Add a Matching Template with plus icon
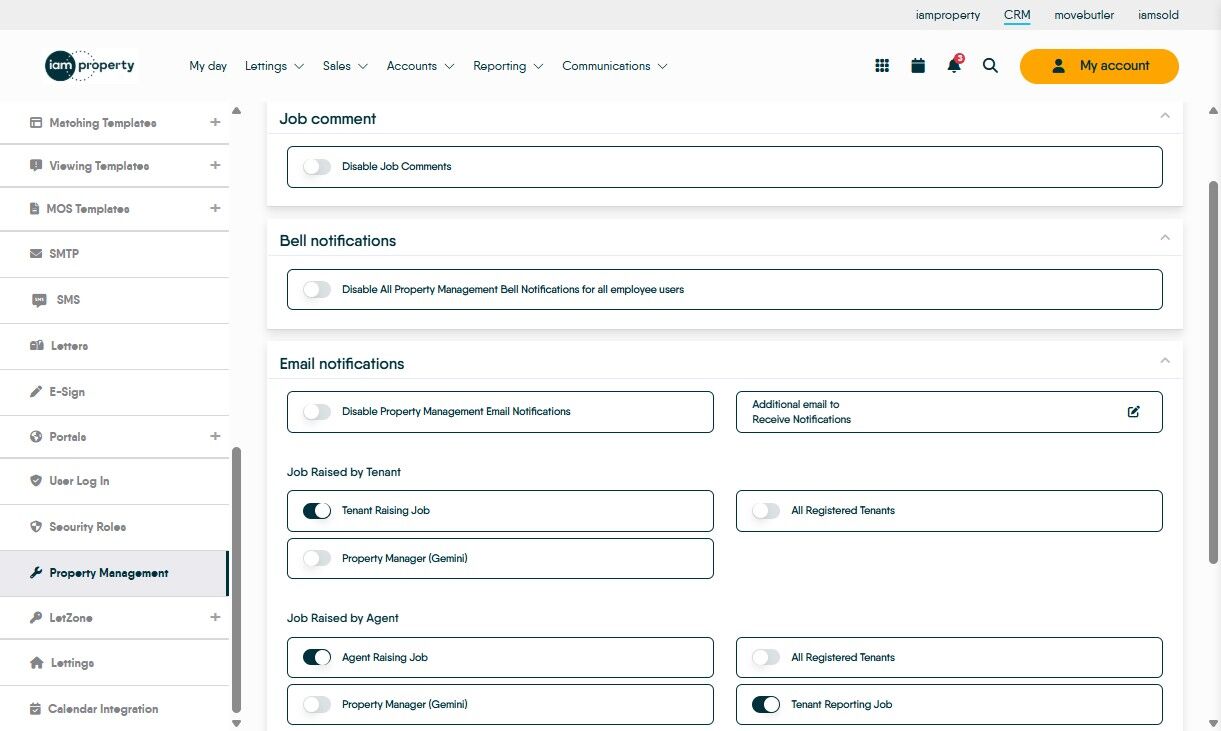The width and height of the screenshot is (1221, 731). [x=215, y=123]
